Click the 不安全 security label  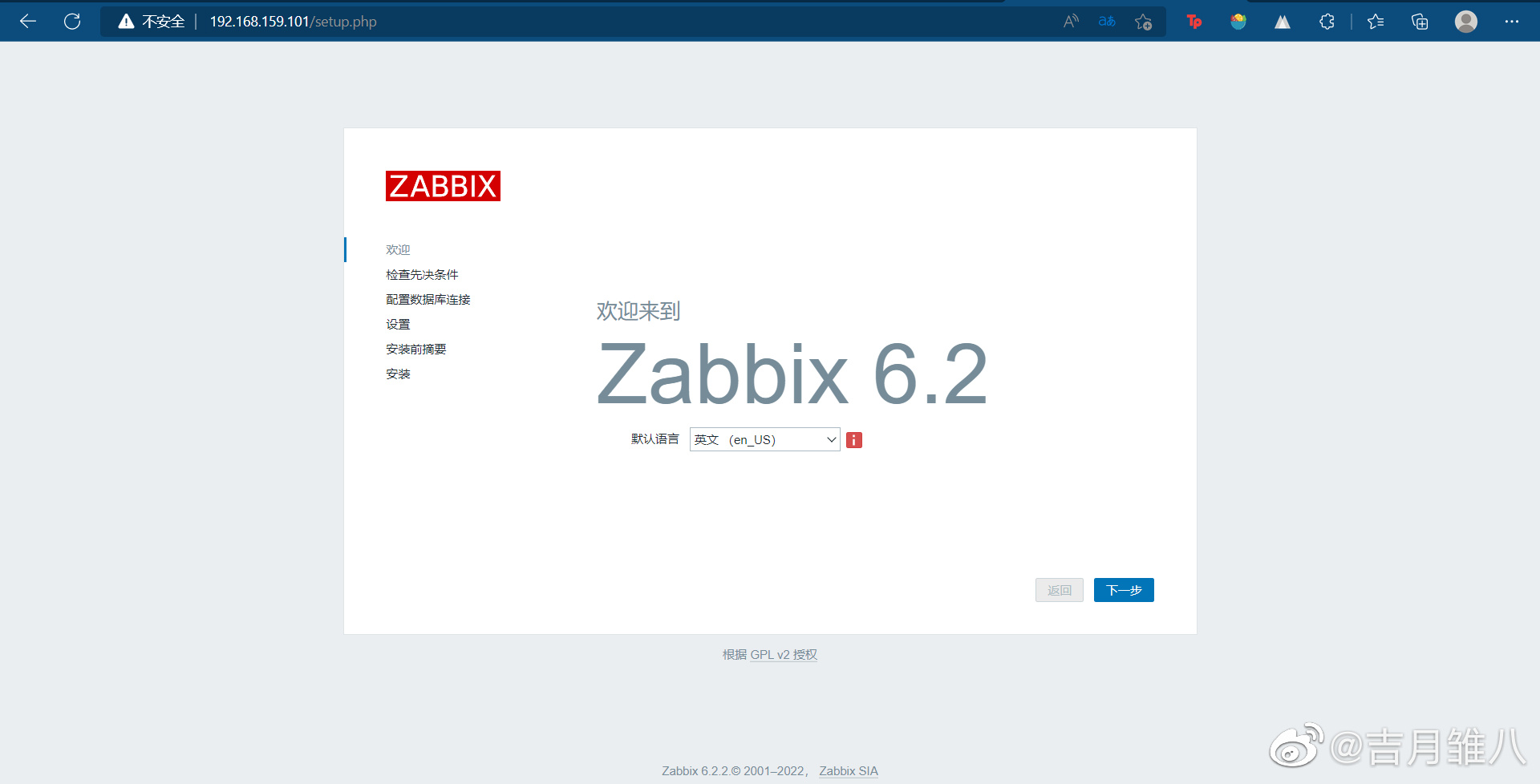tap(164, 22)
